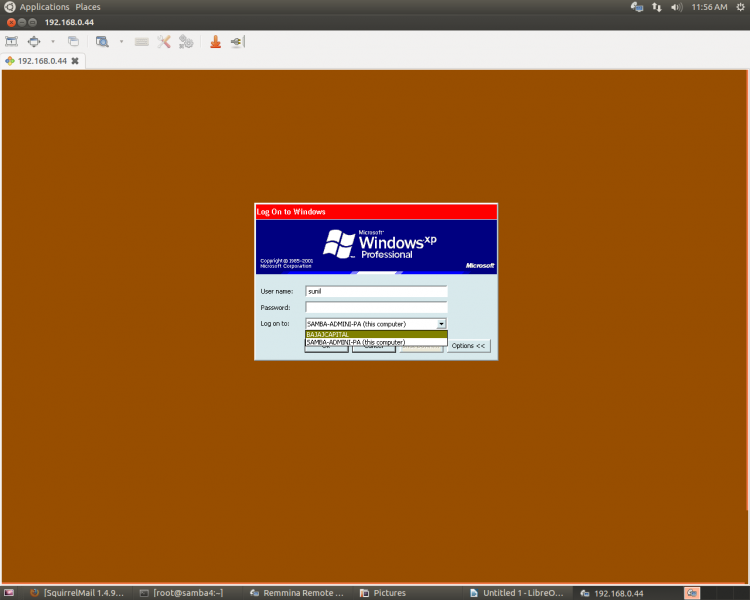This screenshot has height=600, width=750.
Task: Open preferences wrench-and-screwdriver icon
Action: tap(164, 42)
